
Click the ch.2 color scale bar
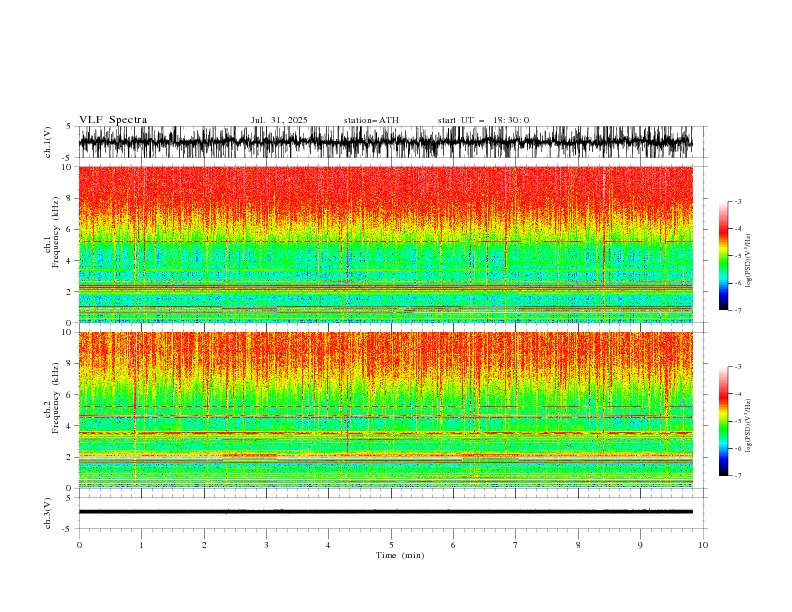723,421
